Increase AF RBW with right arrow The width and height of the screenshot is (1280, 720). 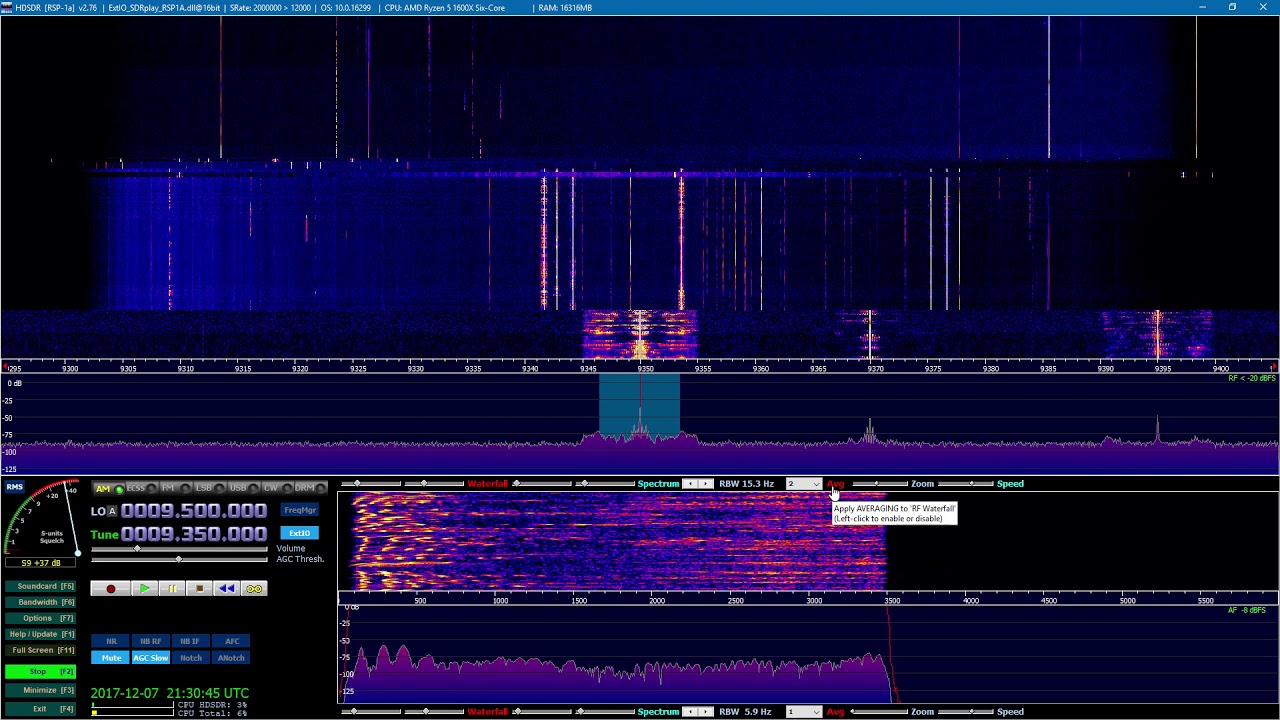pyautogui.click(x=705, y=712)
